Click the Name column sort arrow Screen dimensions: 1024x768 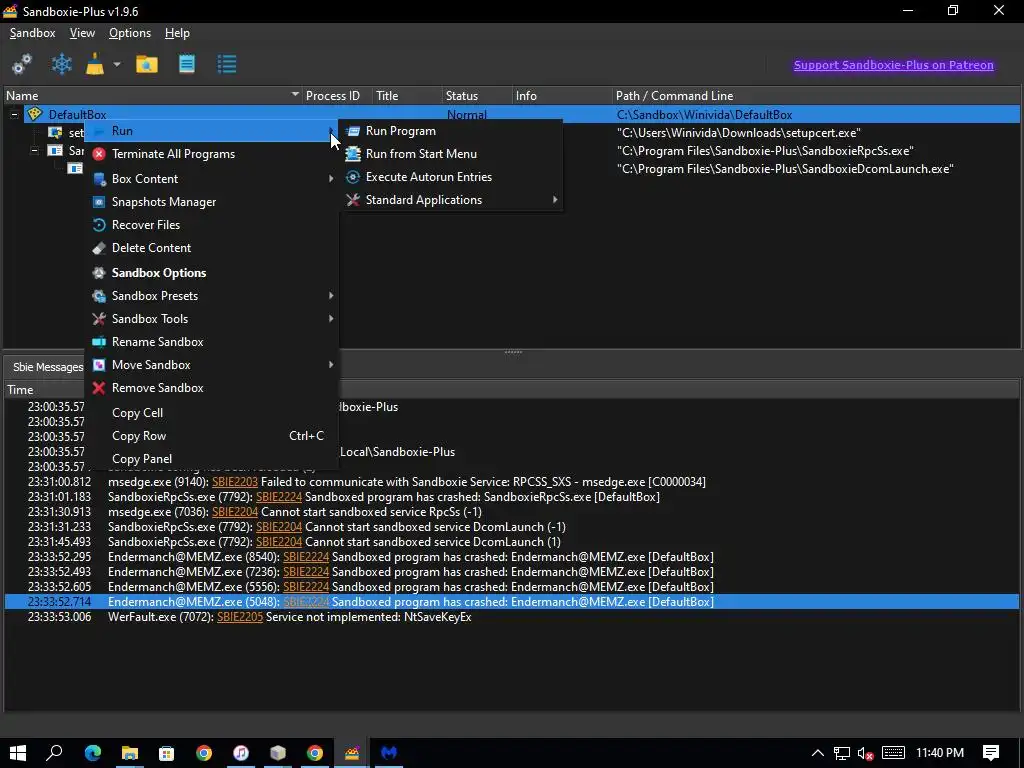coord(295,95)
